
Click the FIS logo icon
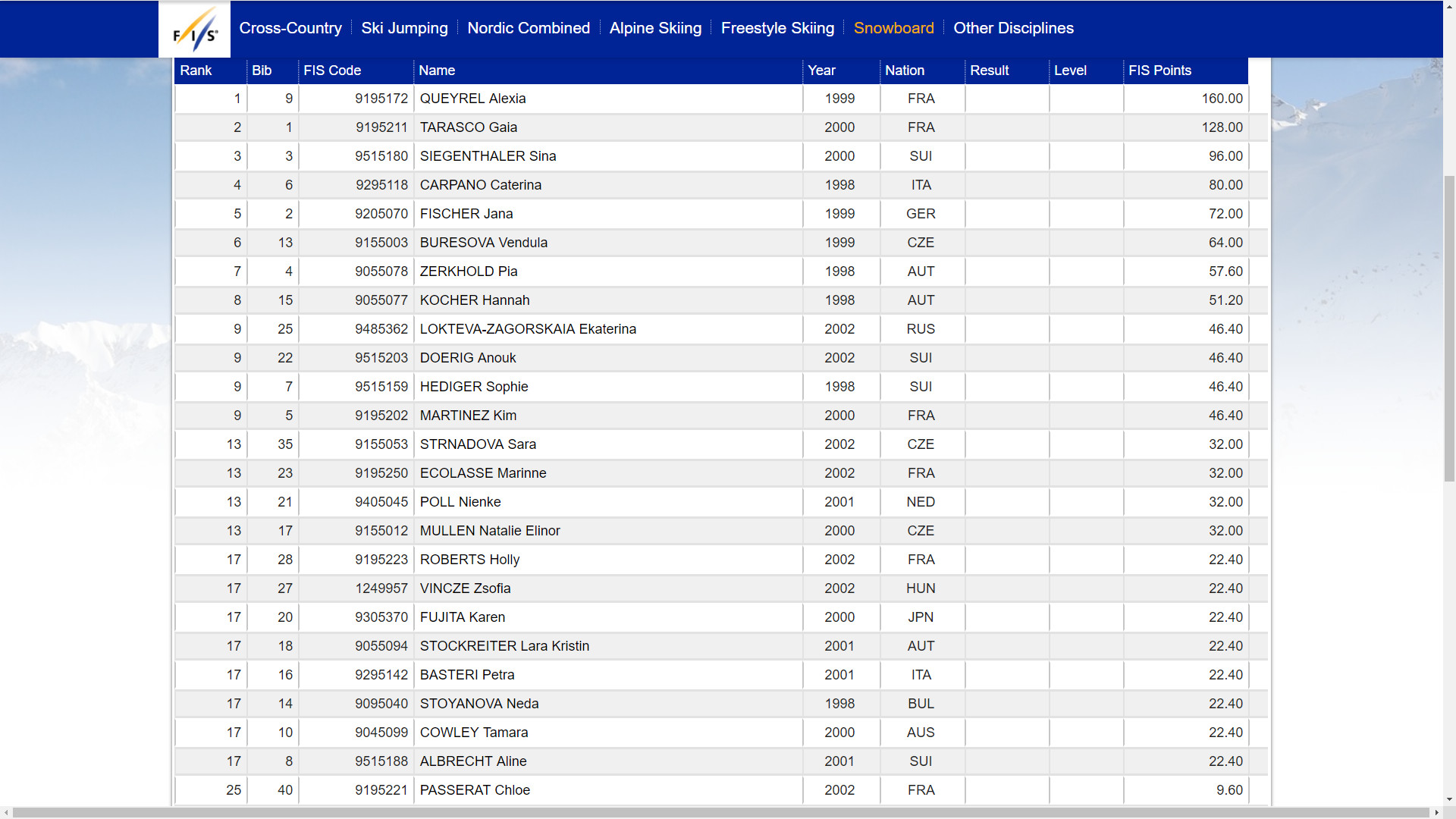coord(194,30)
